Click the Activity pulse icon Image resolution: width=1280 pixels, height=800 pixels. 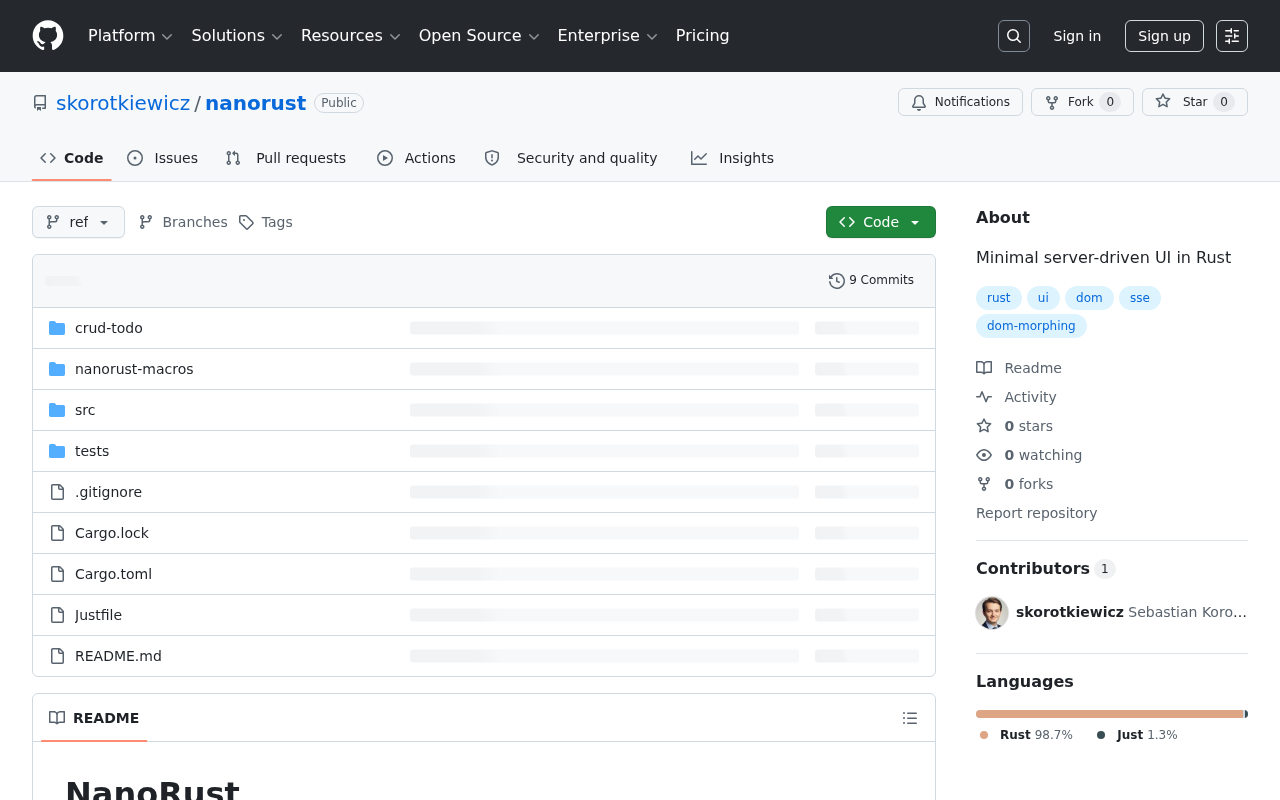[984, 397]
